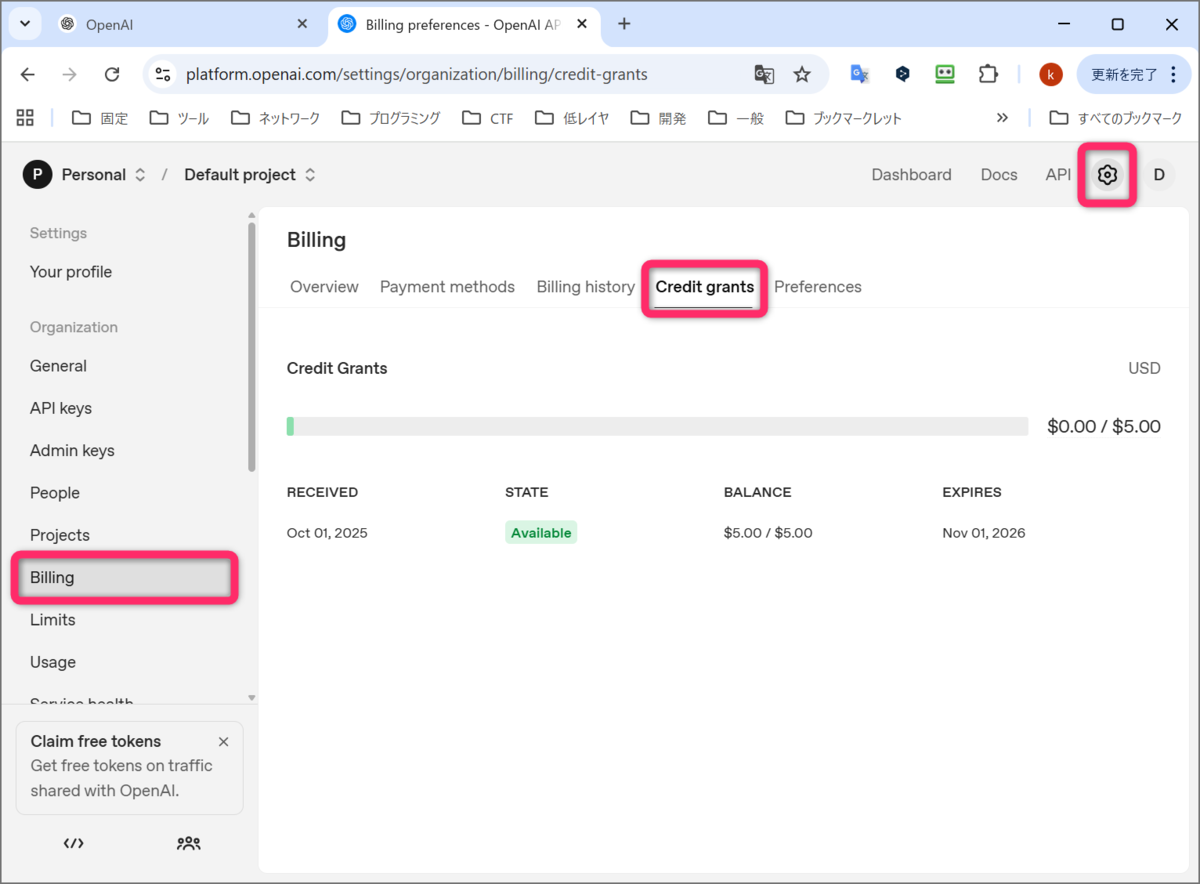Reload the page with refresh icon

click(112, 74)
